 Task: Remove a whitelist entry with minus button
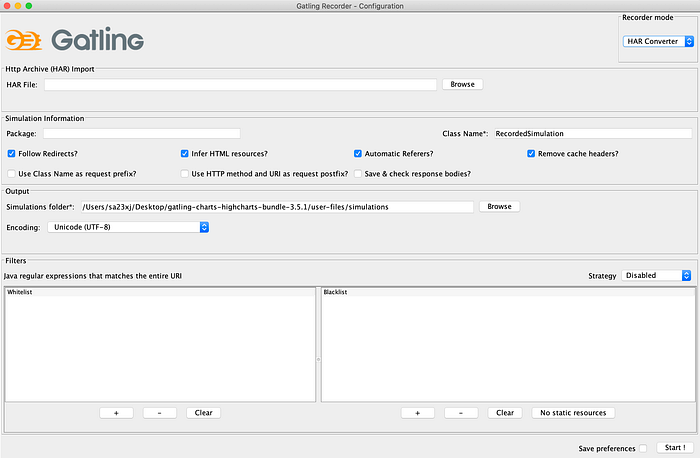point(159,413)
